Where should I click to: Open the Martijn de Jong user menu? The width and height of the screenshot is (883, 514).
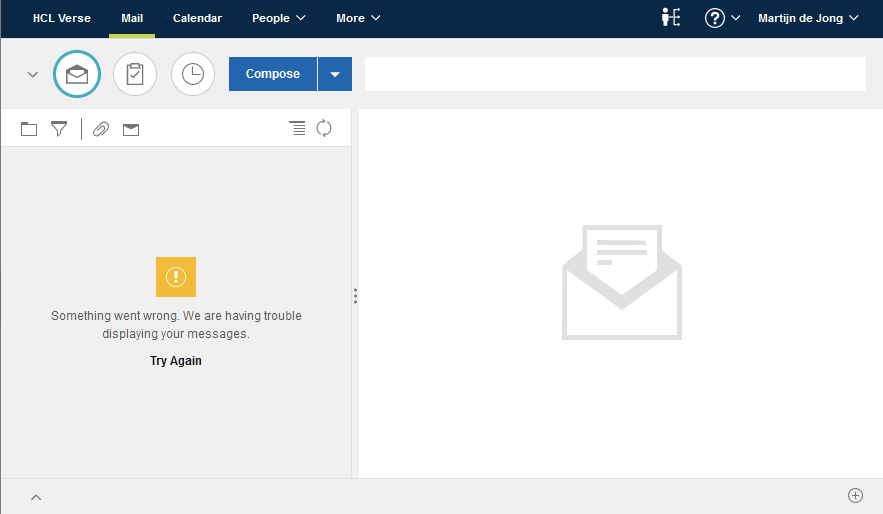pos(808,18)
